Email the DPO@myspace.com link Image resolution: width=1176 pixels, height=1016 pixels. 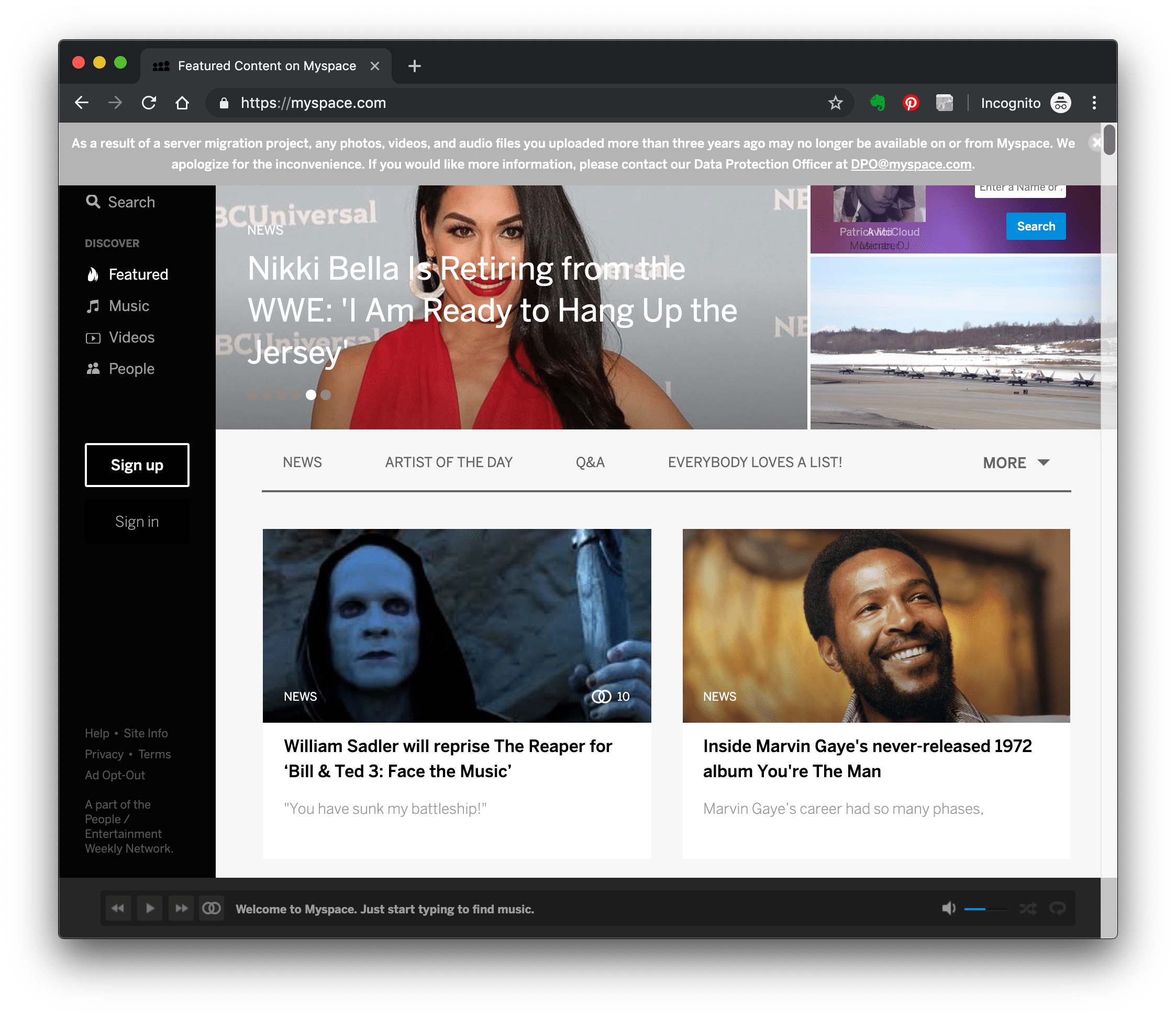coord(911,164)
